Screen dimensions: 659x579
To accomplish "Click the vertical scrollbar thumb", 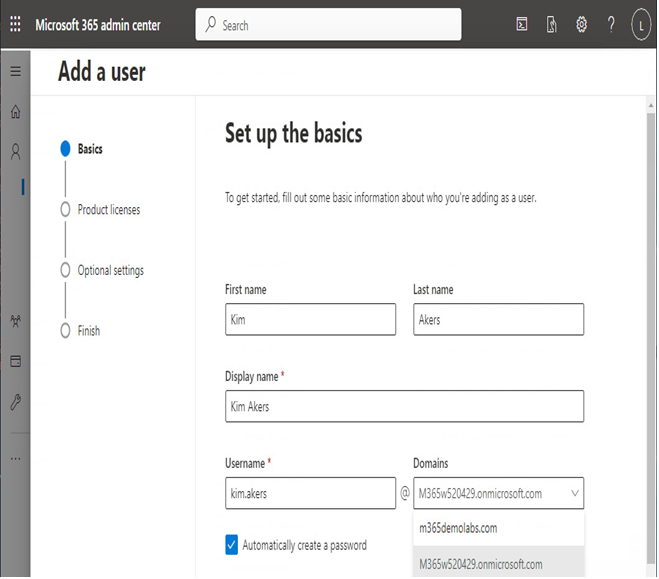I will coord(652,338).
